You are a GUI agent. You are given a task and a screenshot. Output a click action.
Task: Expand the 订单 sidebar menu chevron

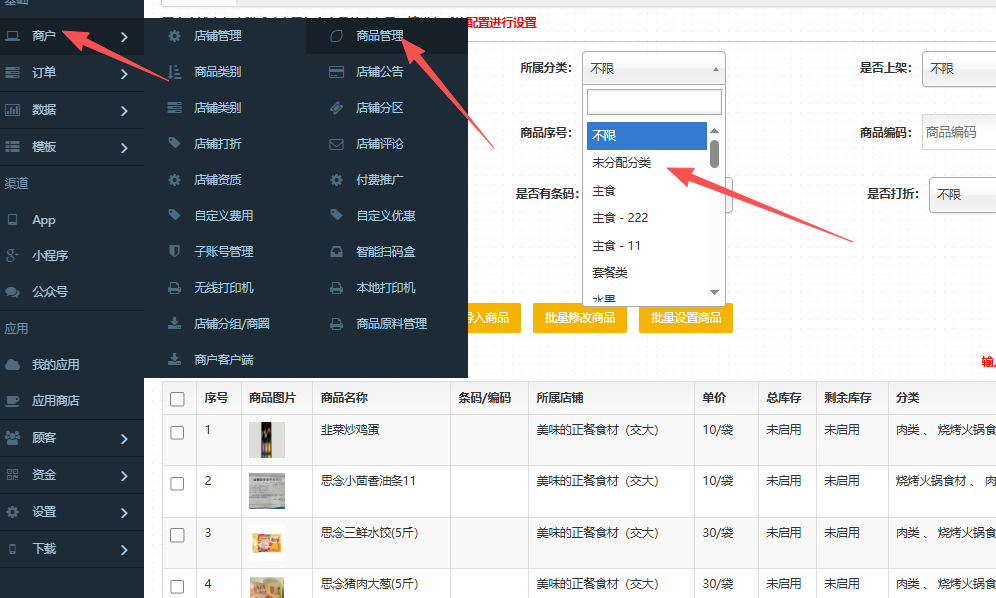pyautogui.click(x=124, y=74)
